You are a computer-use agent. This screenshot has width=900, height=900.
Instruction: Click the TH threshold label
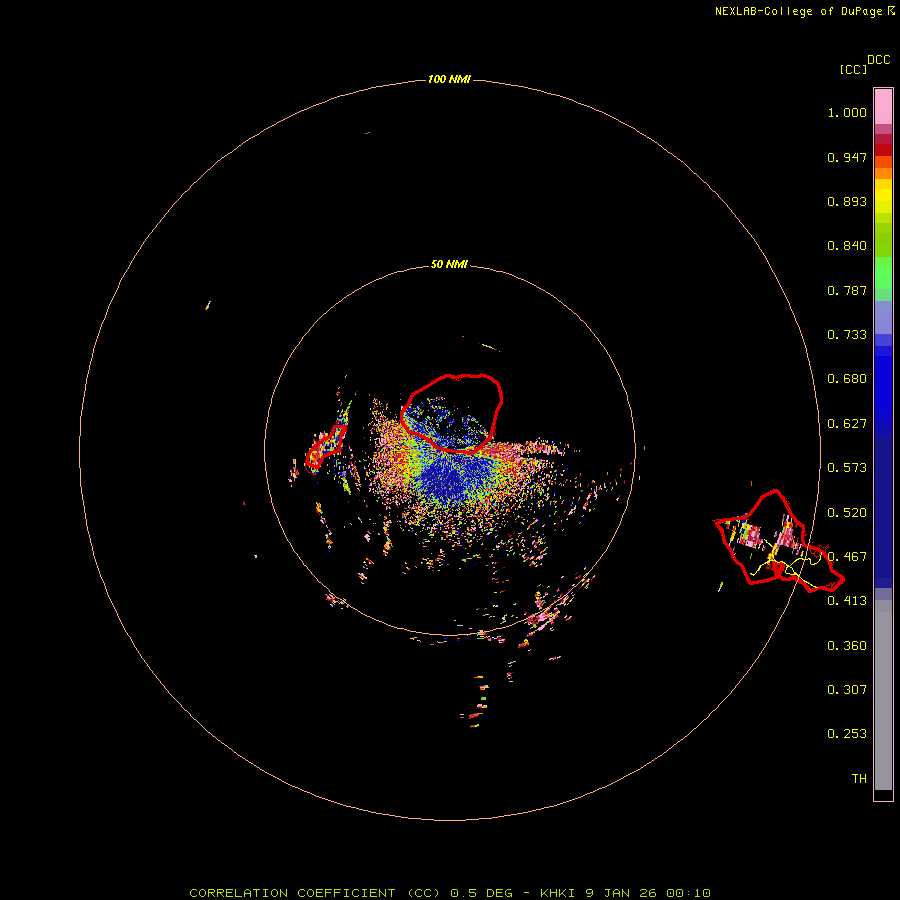tap(859, 779)
